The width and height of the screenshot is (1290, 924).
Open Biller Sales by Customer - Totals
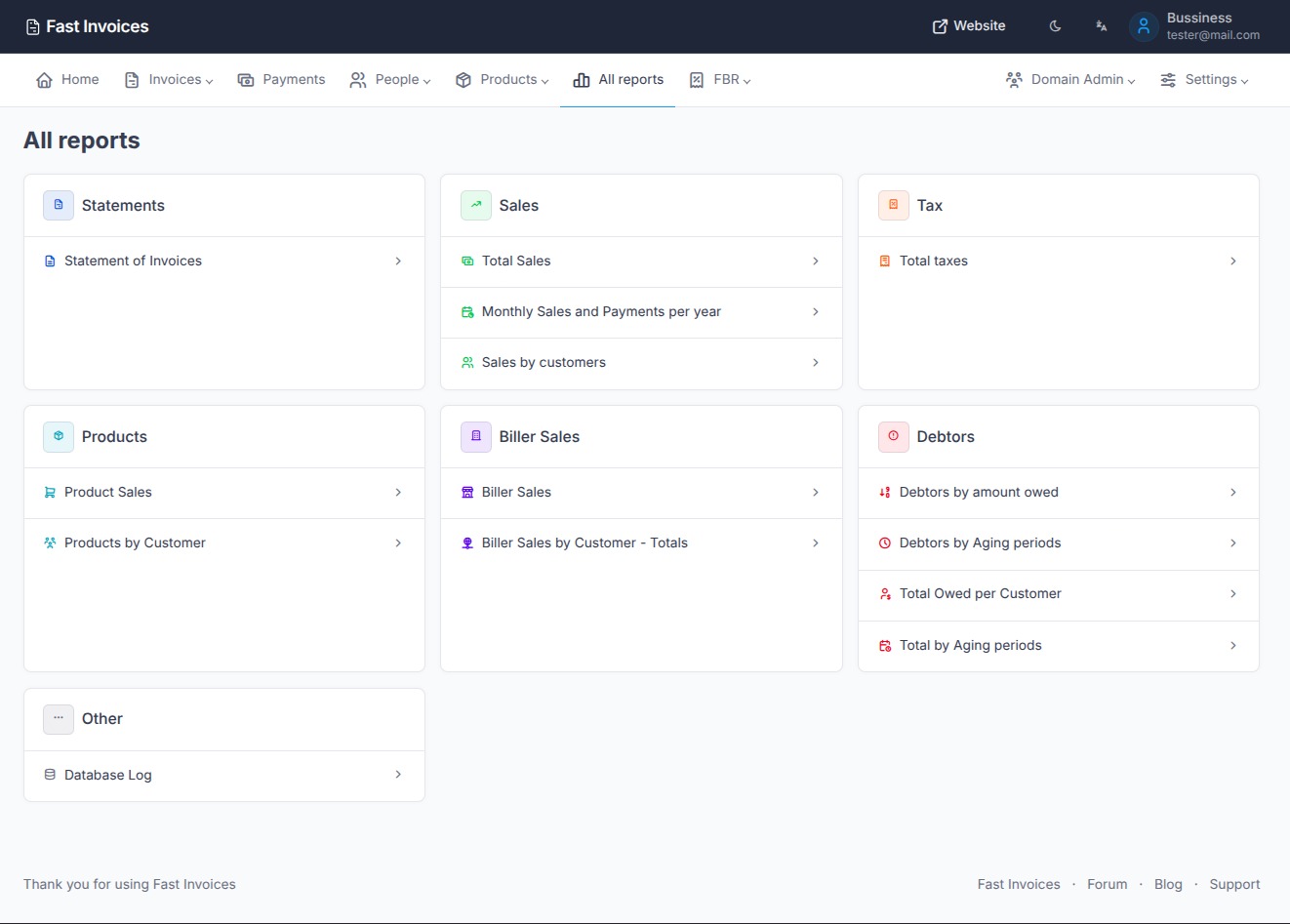point(641,543)
